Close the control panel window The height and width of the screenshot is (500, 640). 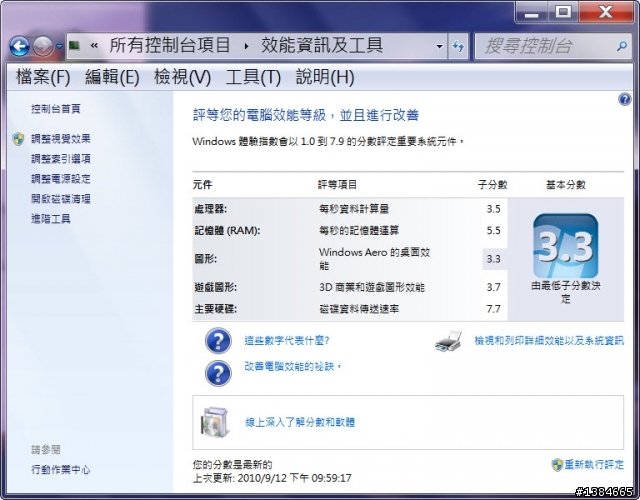pyautogui.click(x=606, y=12)
